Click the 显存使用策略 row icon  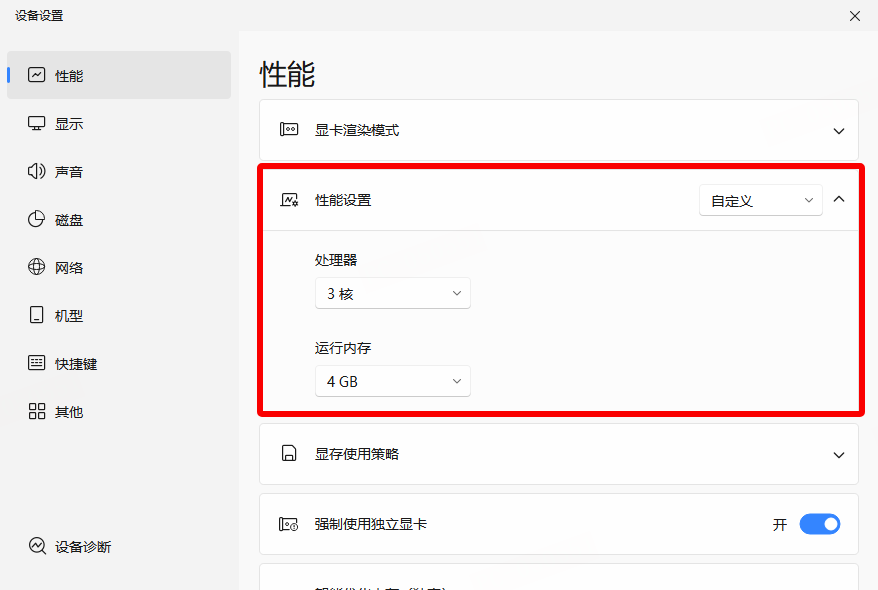tap(288, 454)
